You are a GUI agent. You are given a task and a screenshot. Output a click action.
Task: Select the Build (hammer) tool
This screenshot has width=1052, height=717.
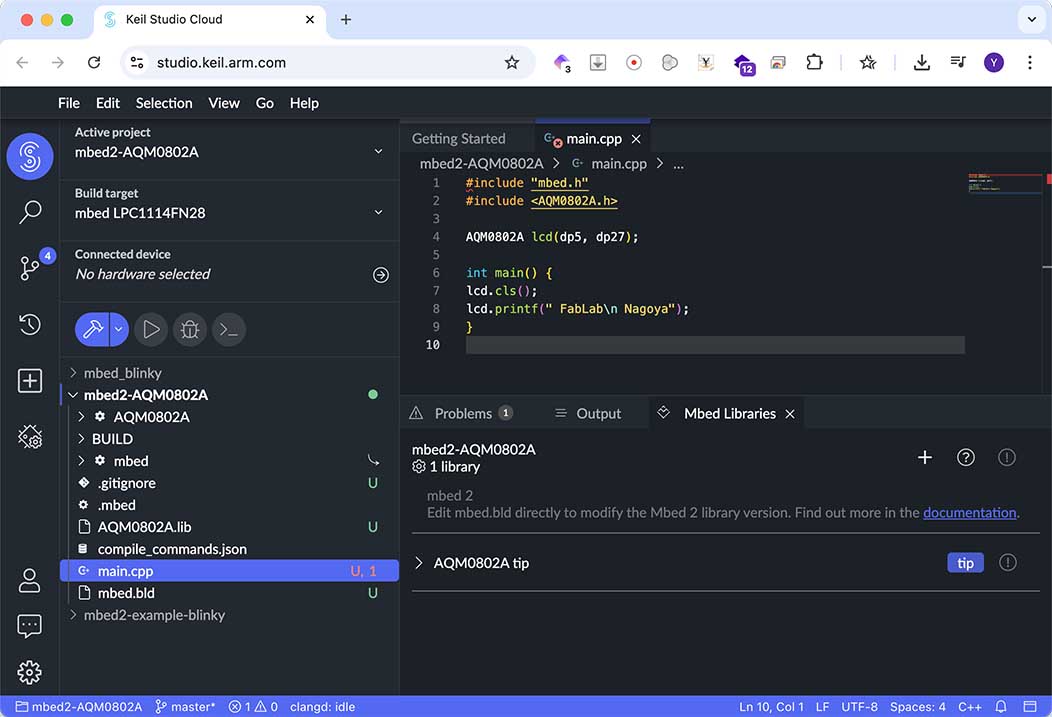click(93, 329)
